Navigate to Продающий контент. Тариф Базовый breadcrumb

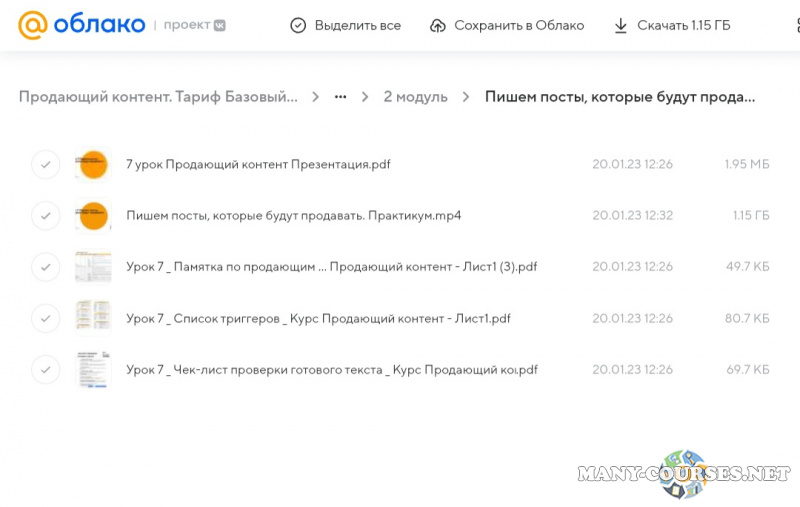158,97
